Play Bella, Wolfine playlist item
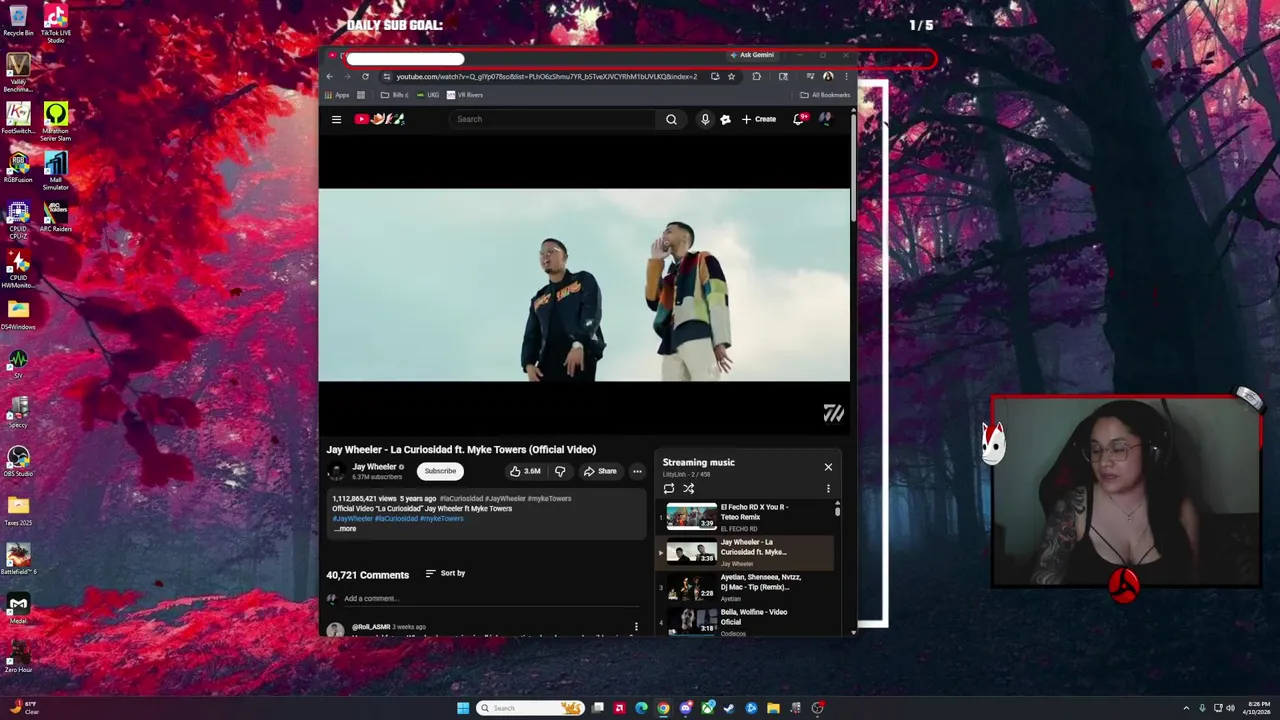The height and width of the screenshot is (720, 1280). [x=746, y=620]
